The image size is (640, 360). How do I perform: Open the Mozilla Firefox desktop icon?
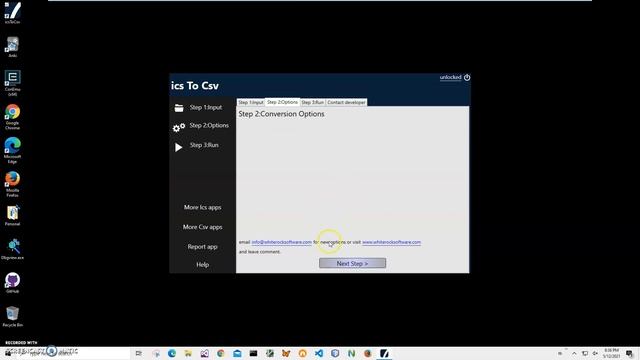click(13, 184)
